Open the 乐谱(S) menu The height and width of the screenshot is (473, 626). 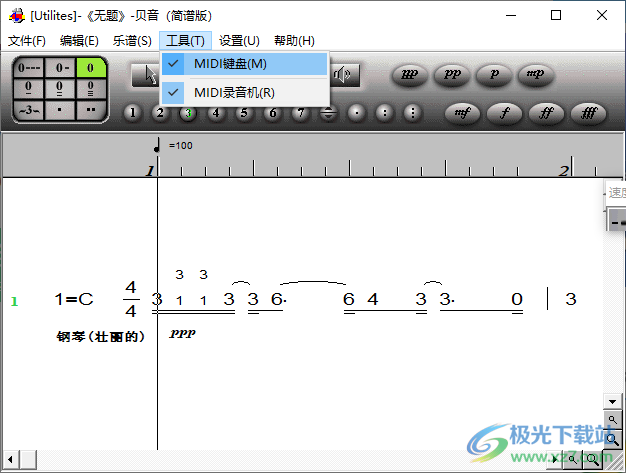pos(132,41)
